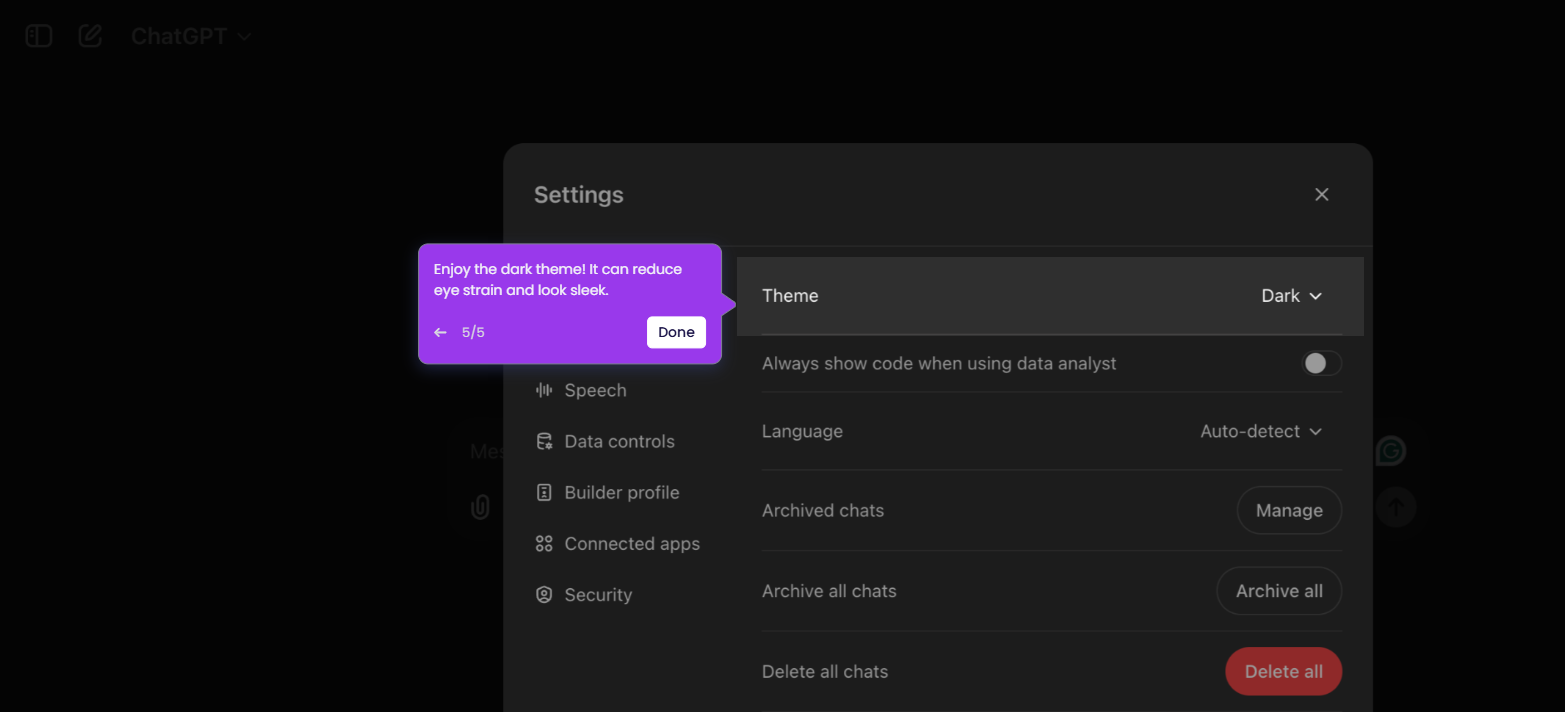Archive all chats
The image size is (1565, 712).
pos(1279,590)
